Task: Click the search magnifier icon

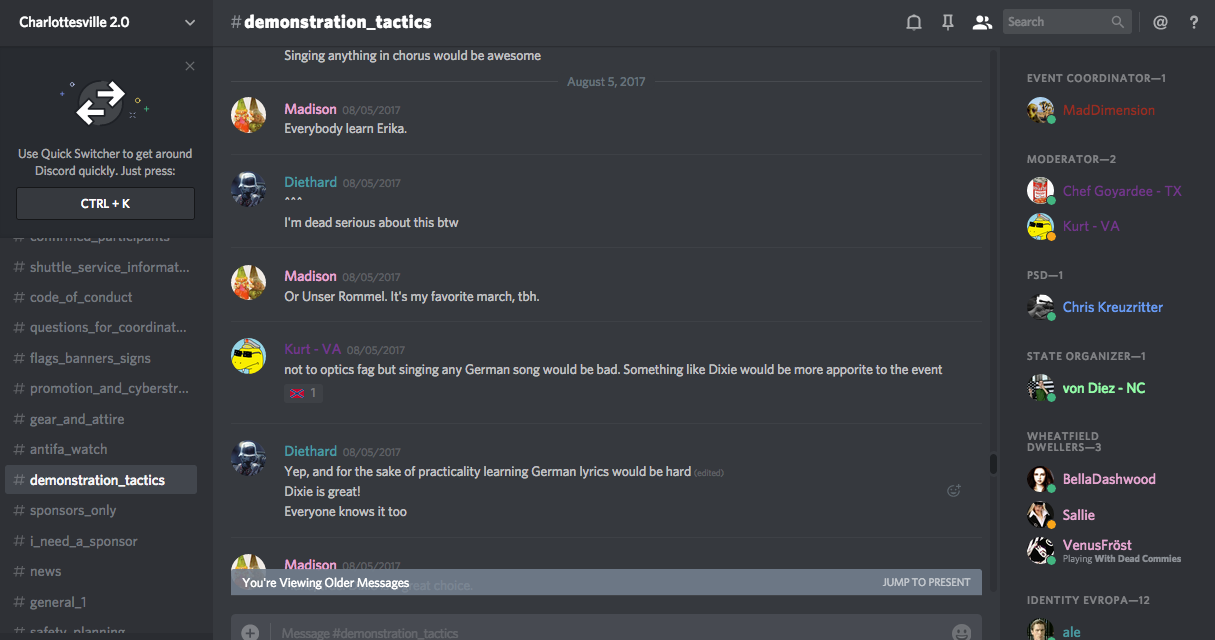Action: [x=1118, y=22]
